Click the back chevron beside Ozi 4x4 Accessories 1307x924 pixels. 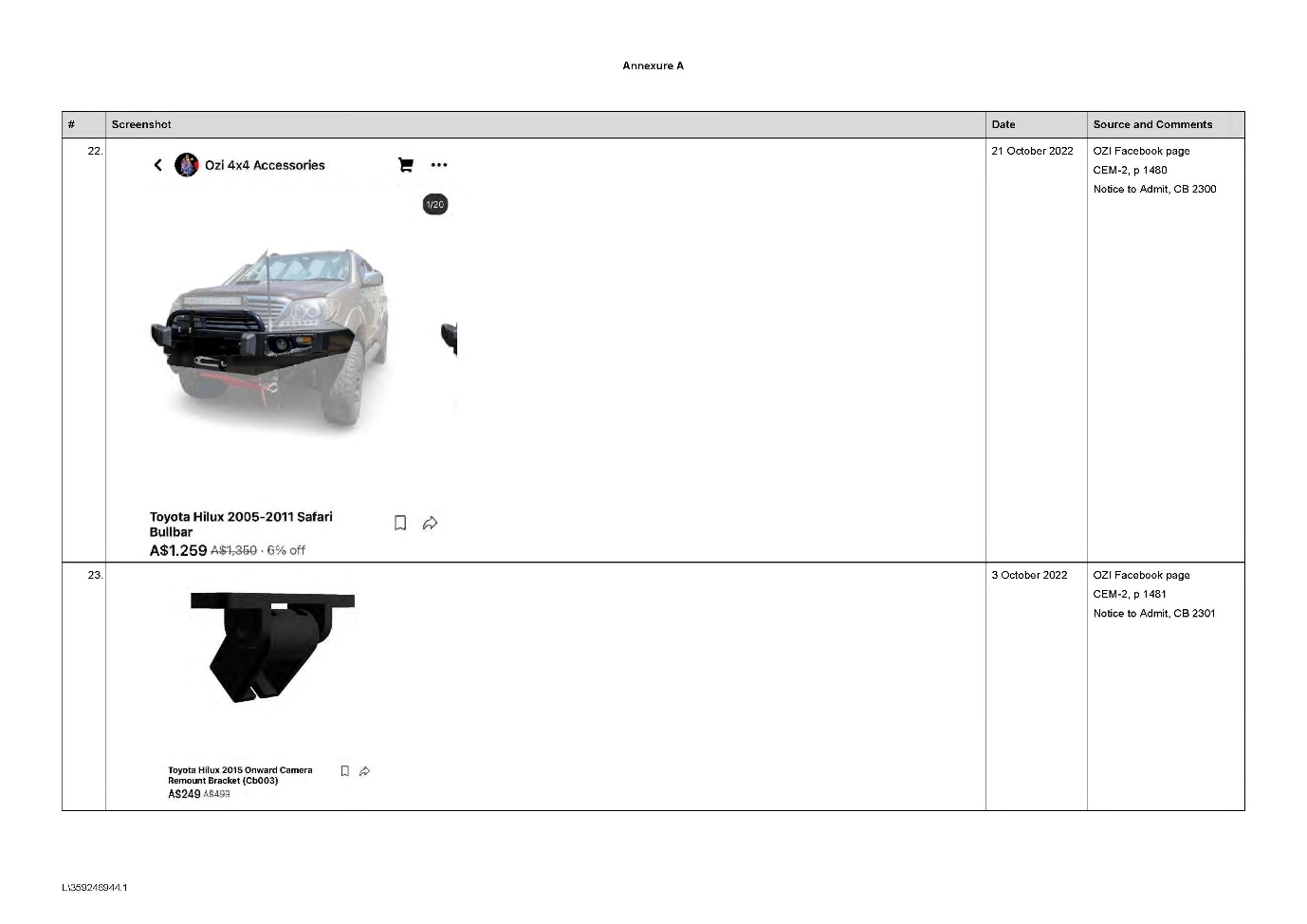[158, 165]
